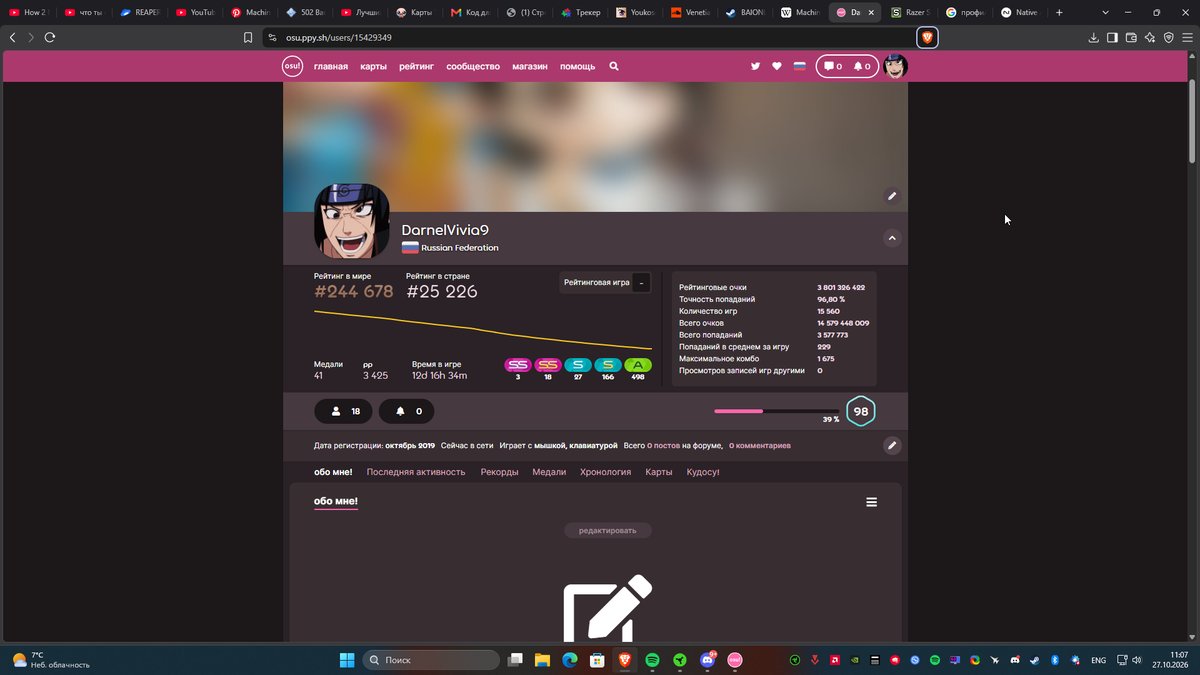This screenshot has width=1200, height=675.
Task: Click the редактировать button
Action: [608, 530]
